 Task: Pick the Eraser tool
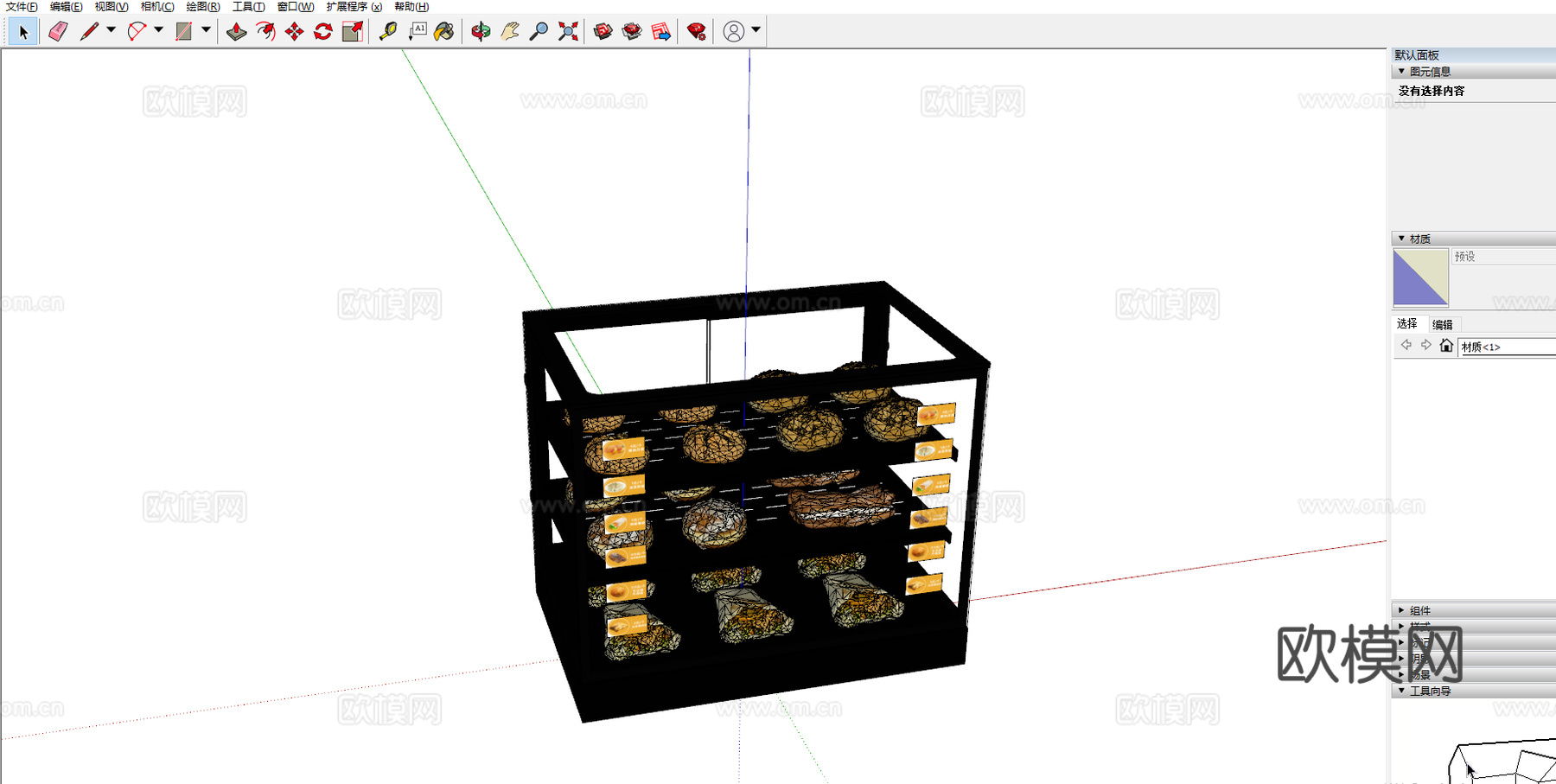58,32
